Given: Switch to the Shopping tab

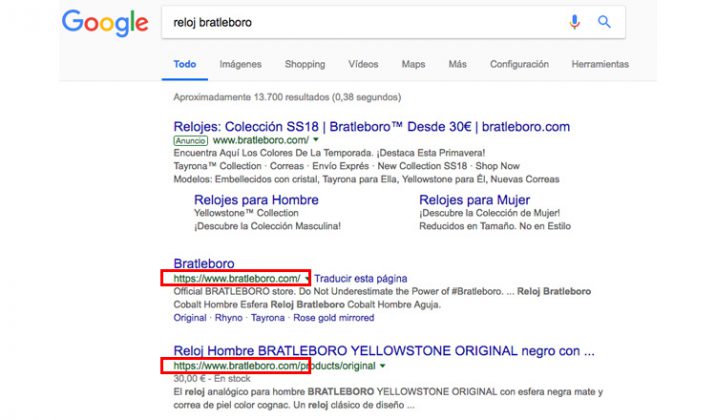Looking at the screenshot, I should [x=304, y=64].
